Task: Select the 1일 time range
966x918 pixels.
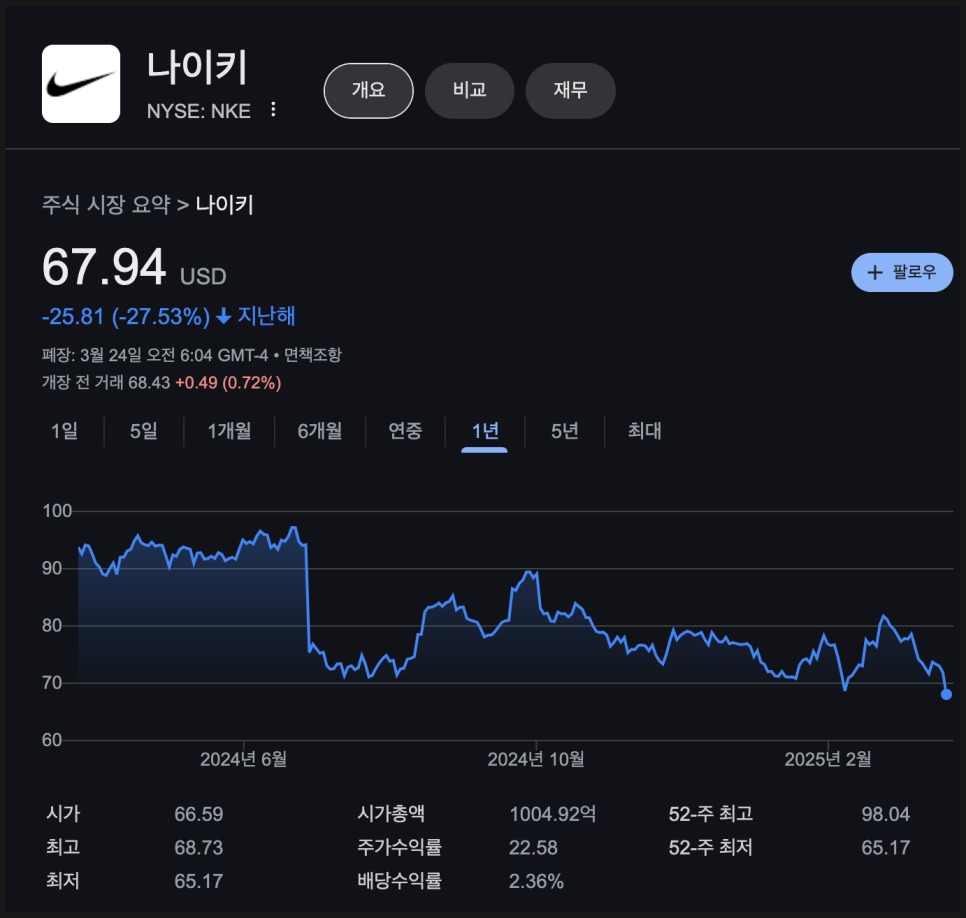Action: pos(64,431)
